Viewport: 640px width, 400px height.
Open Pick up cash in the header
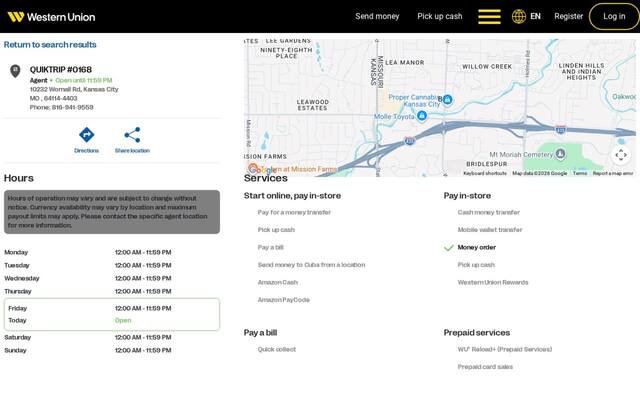point(440,16)
